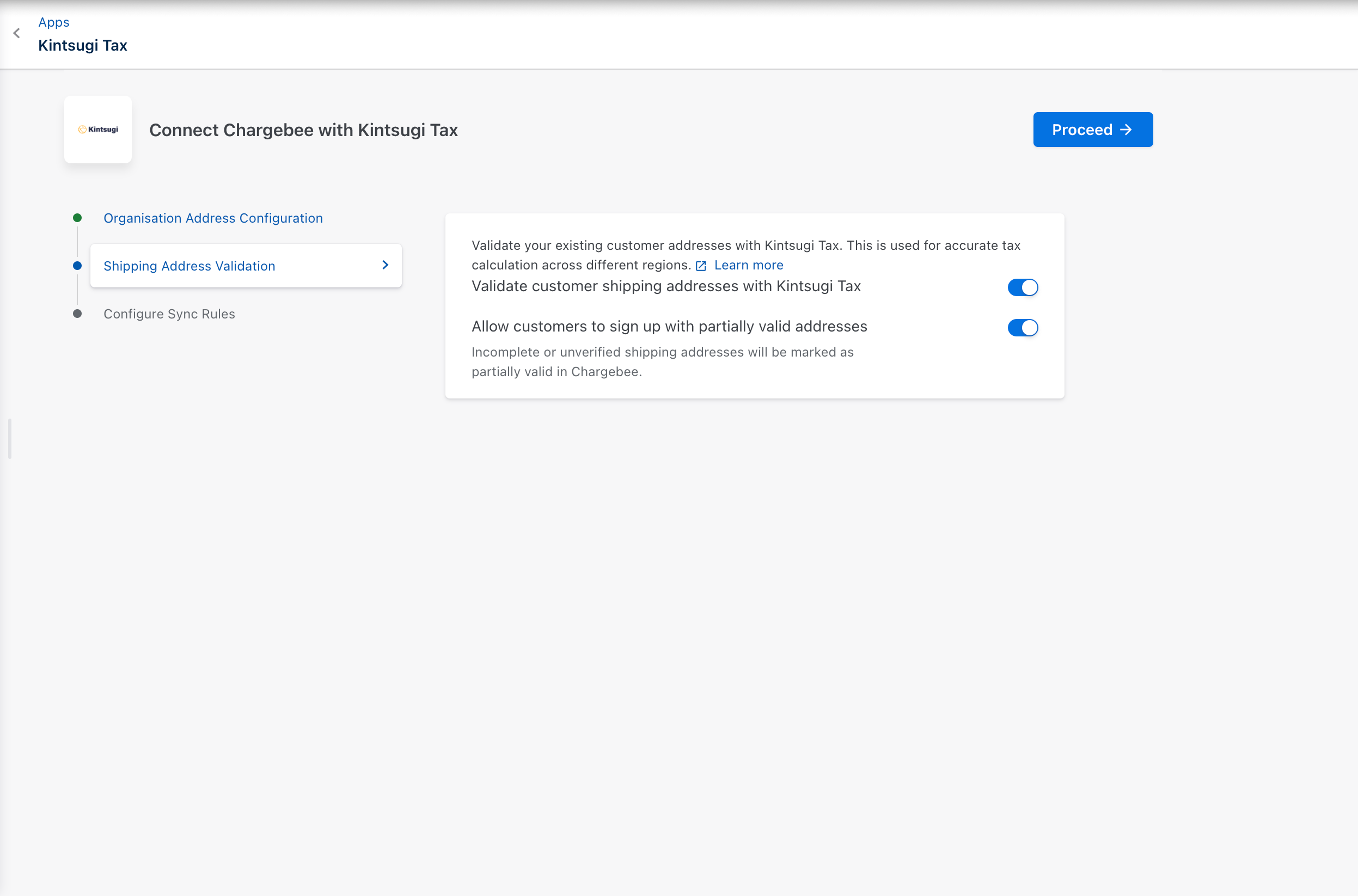Image resolution: width=1358 pixels, height=896 pixels.
Task: Click the Proceed button
Action: [x=1093, y=130]
